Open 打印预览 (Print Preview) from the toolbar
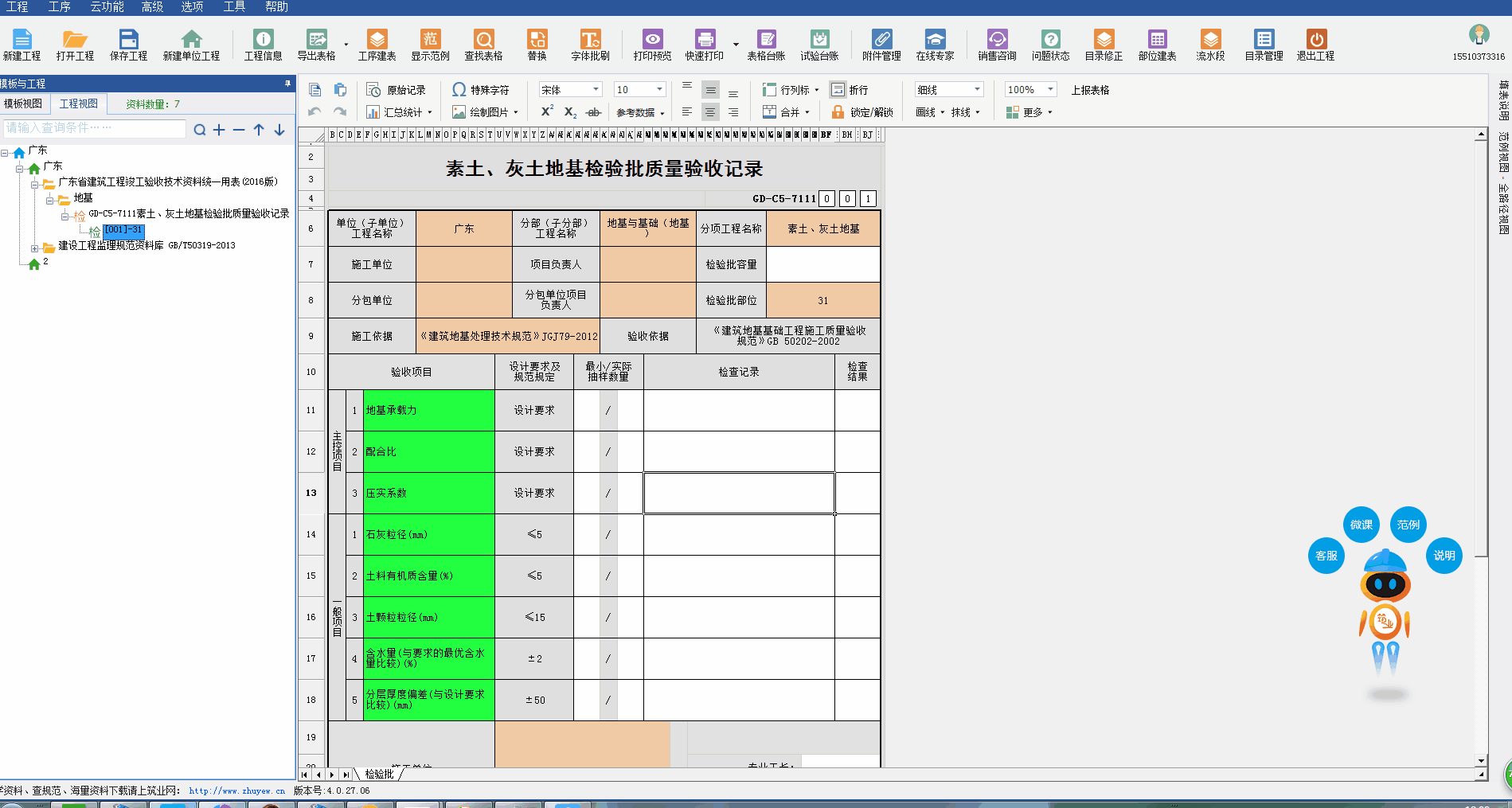Screen dimensions: 1512x808 [652, 40]
